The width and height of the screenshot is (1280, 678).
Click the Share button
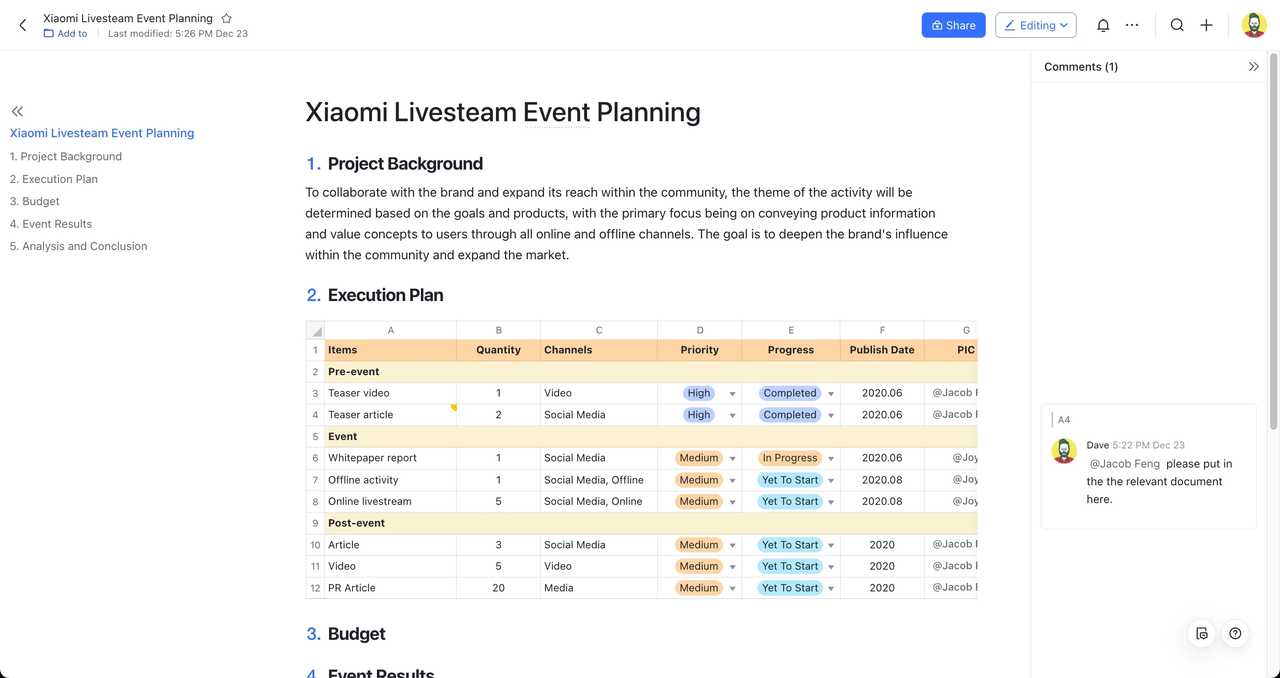[x=953, y=25]
